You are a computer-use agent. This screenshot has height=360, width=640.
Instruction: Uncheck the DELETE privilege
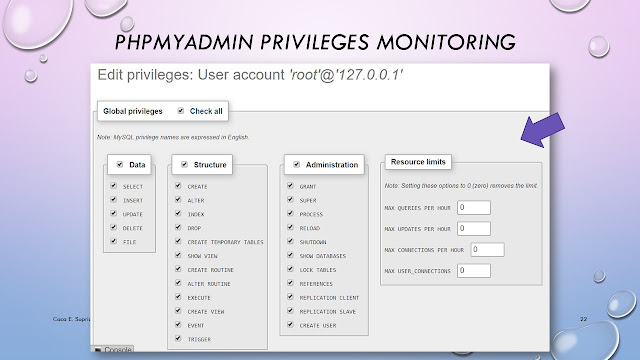click(x=113, y=227)
